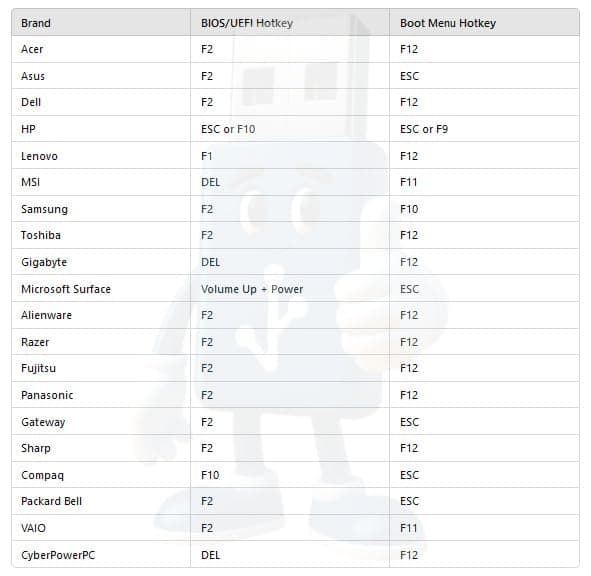Click the Dell brand name

click(x=31, y=102)
